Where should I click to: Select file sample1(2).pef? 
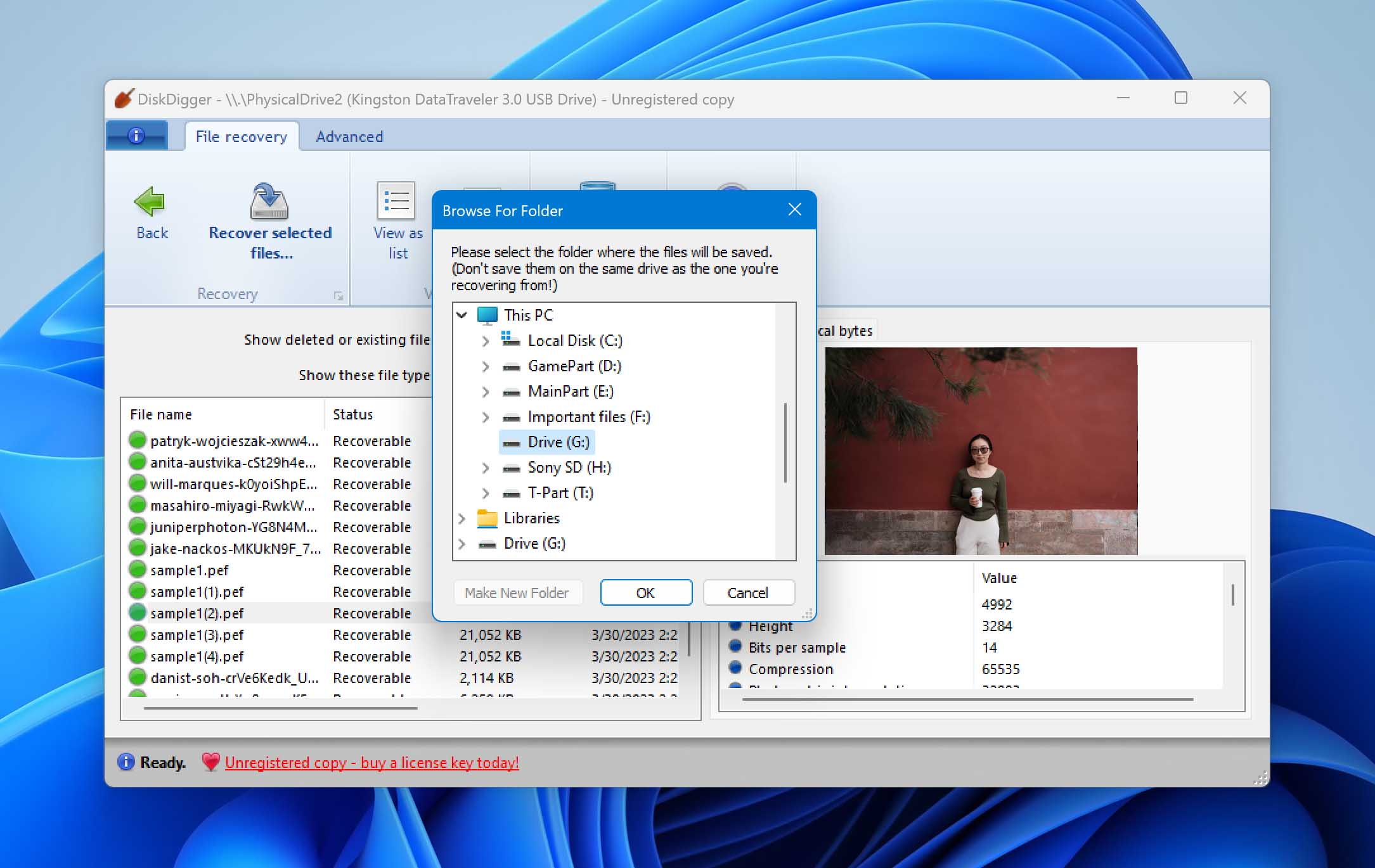click(197, 613)
